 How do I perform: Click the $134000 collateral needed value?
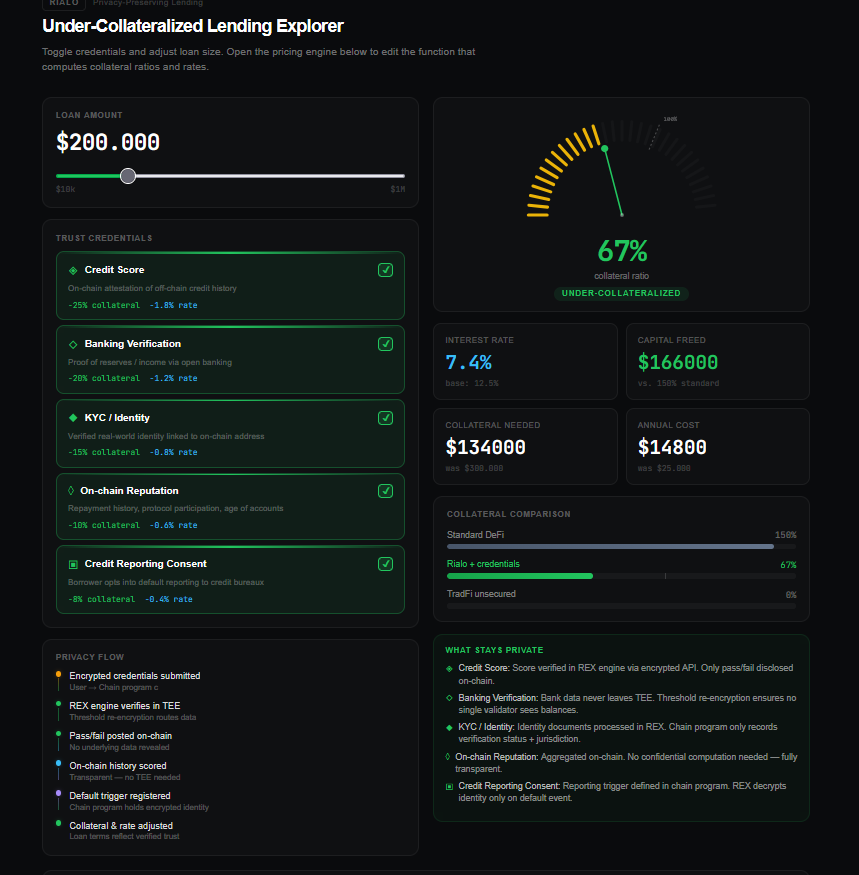(x=485, y=448)
